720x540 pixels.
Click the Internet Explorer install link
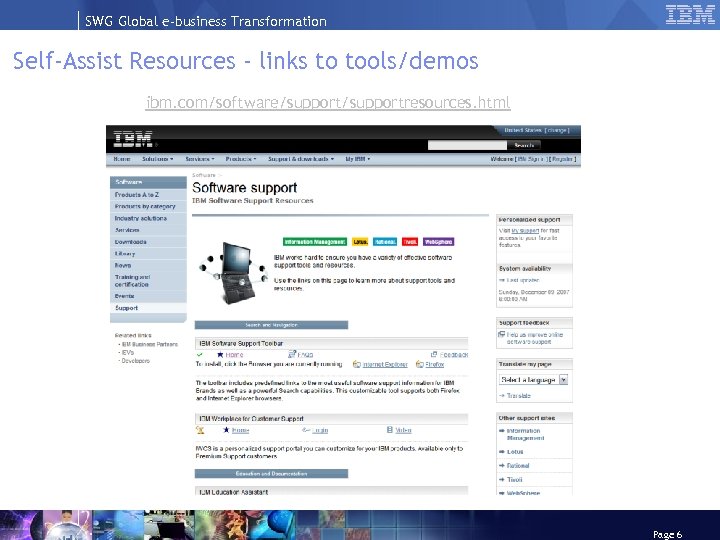(x=385, y=364)
